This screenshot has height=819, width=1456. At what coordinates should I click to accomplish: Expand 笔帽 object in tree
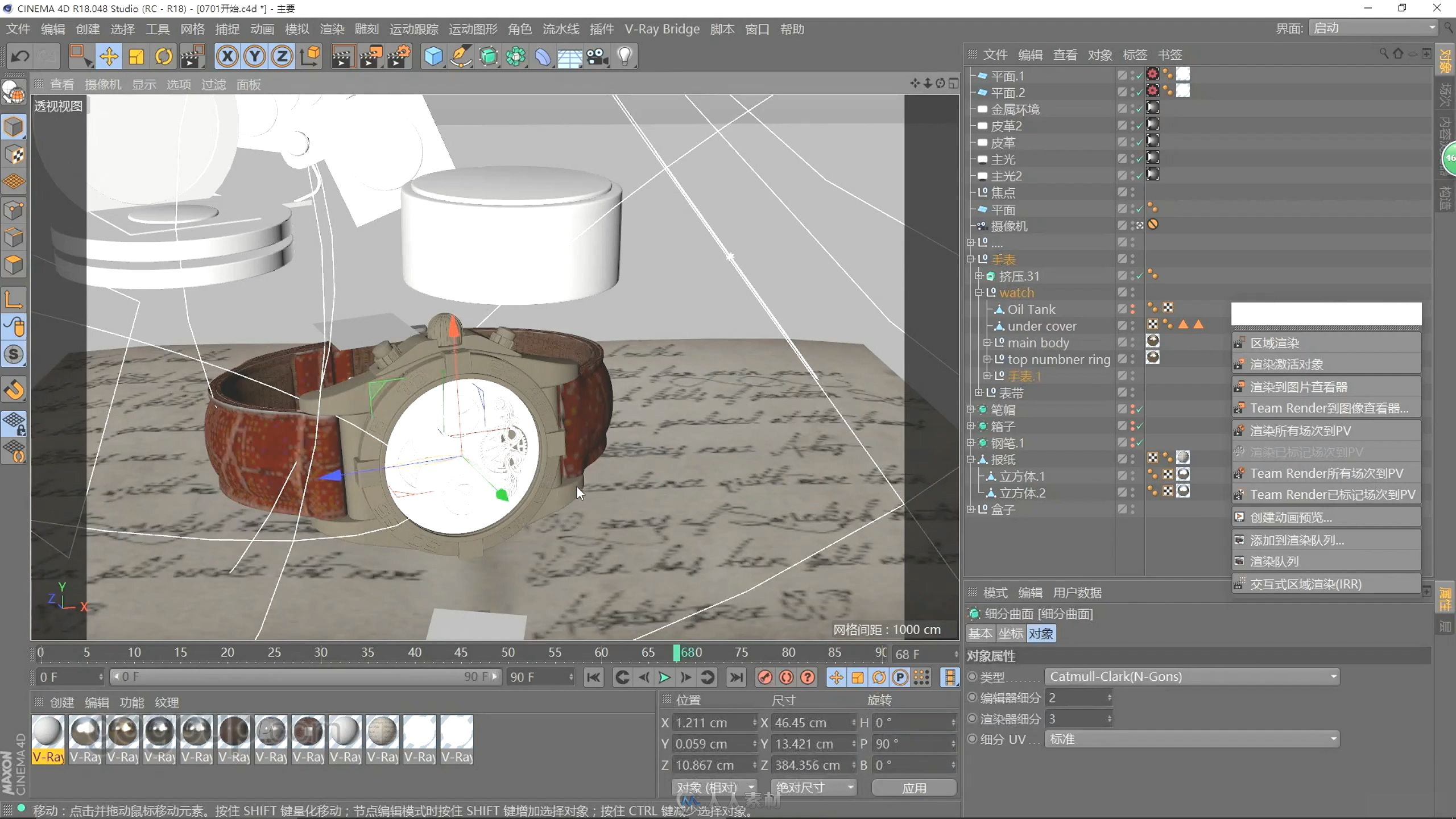pyautogui.click(x=970, y=409)
